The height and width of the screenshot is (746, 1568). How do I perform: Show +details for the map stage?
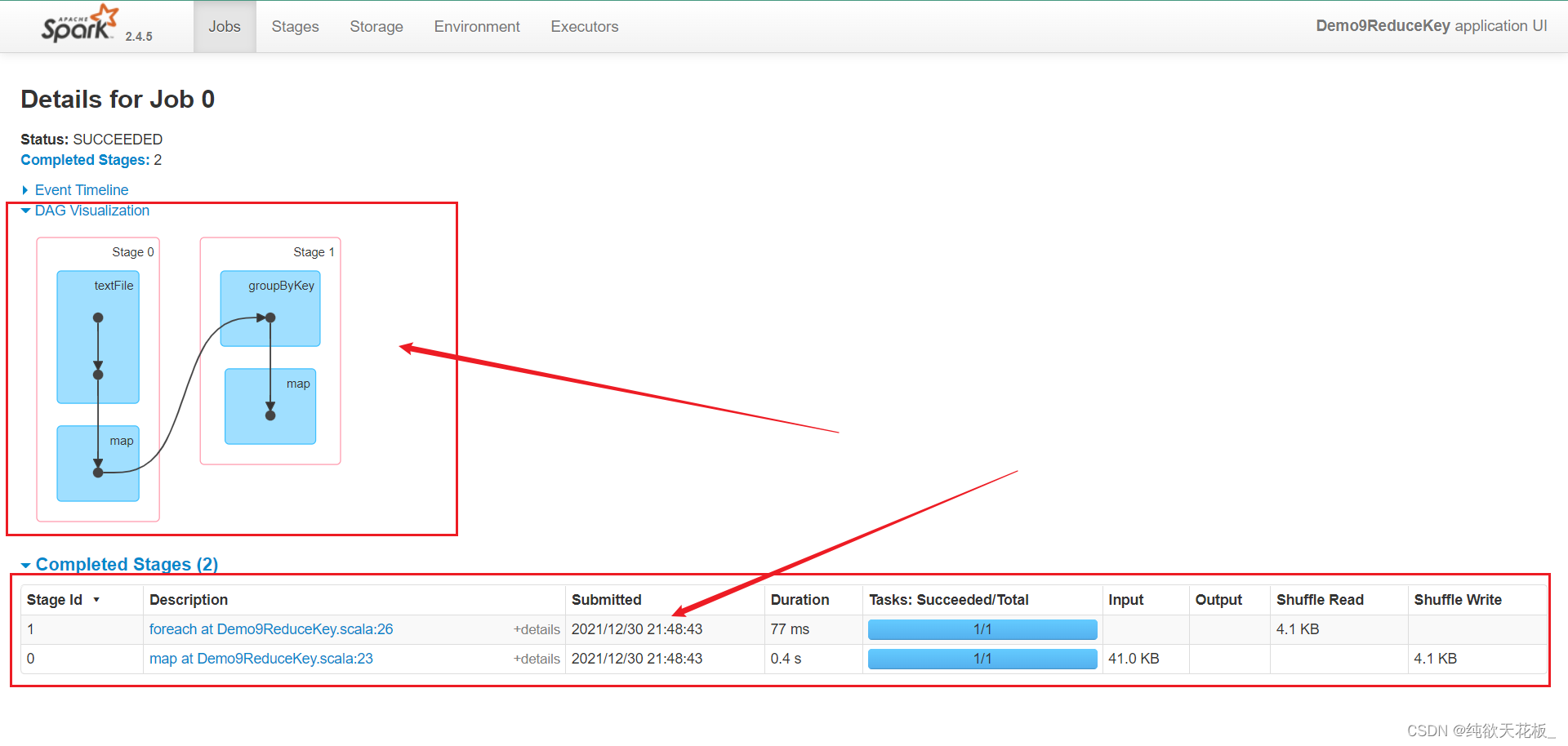[537, 659]
